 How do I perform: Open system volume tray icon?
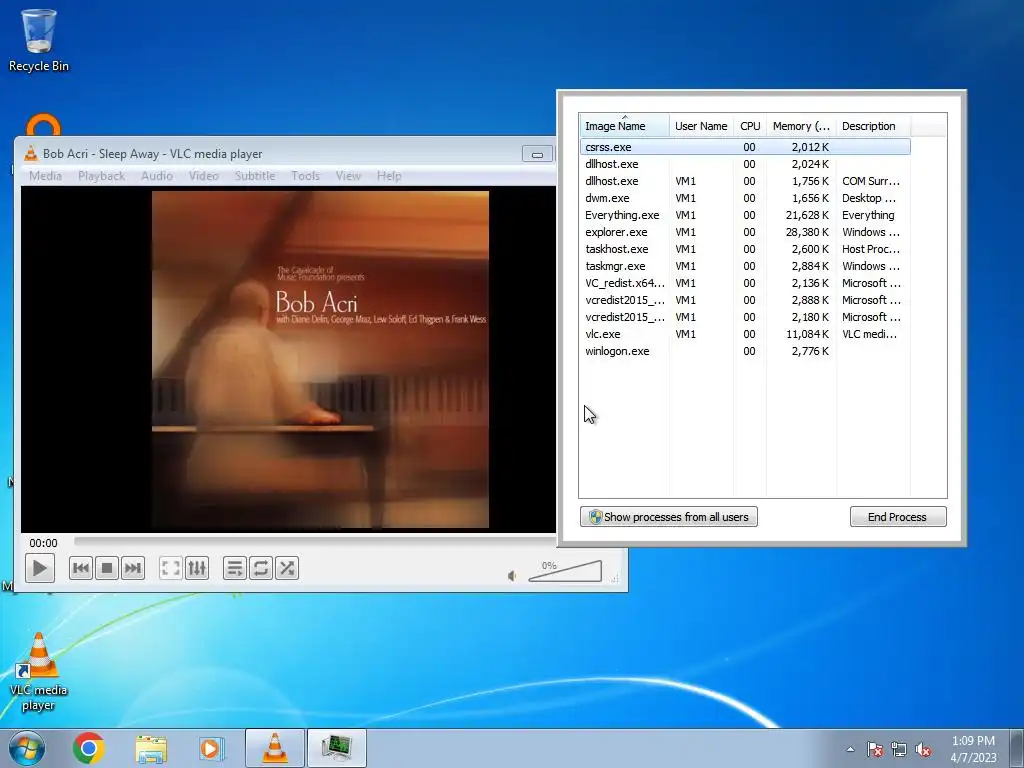pos(923,749)
